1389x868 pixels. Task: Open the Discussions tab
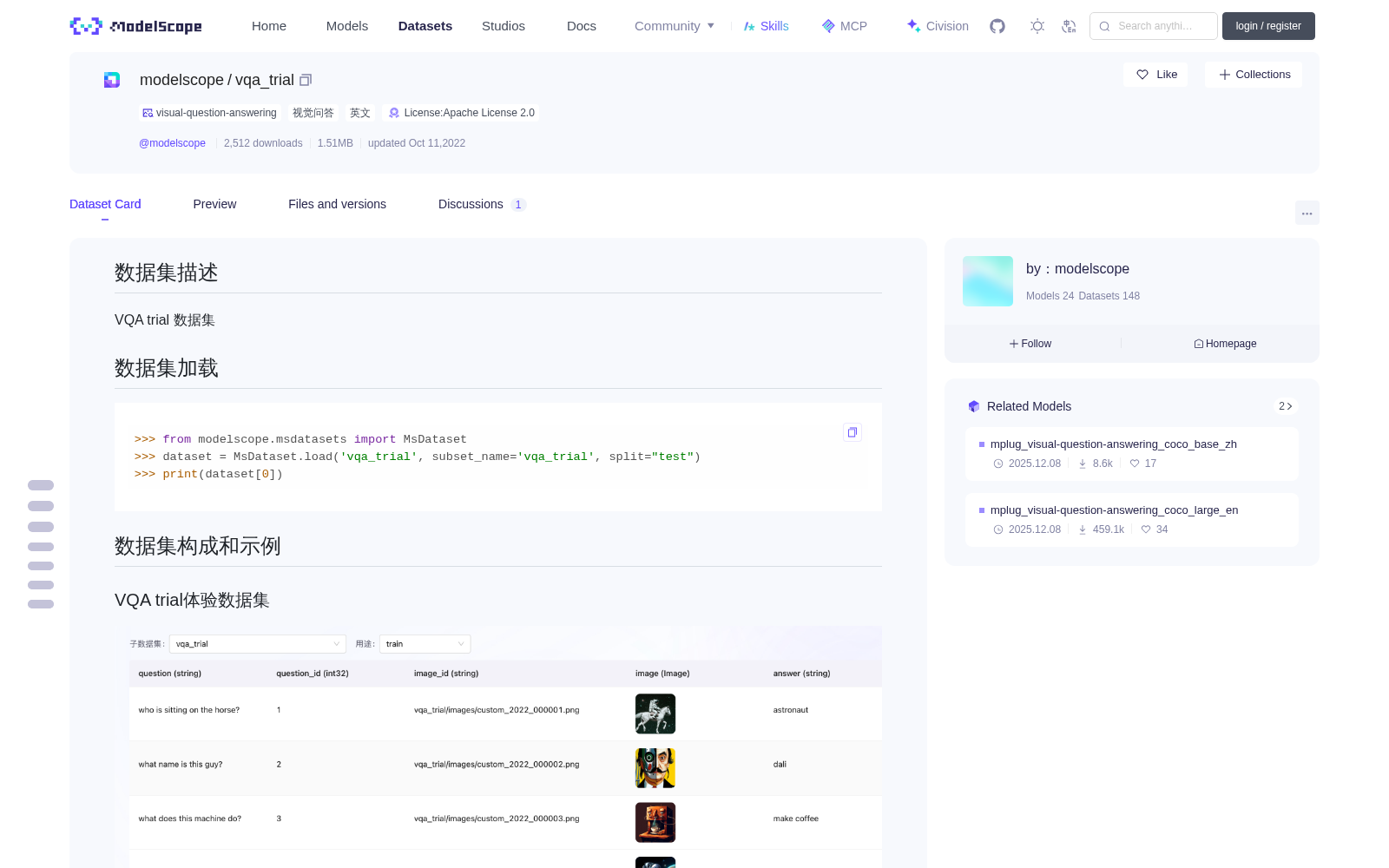click(482, 204)
